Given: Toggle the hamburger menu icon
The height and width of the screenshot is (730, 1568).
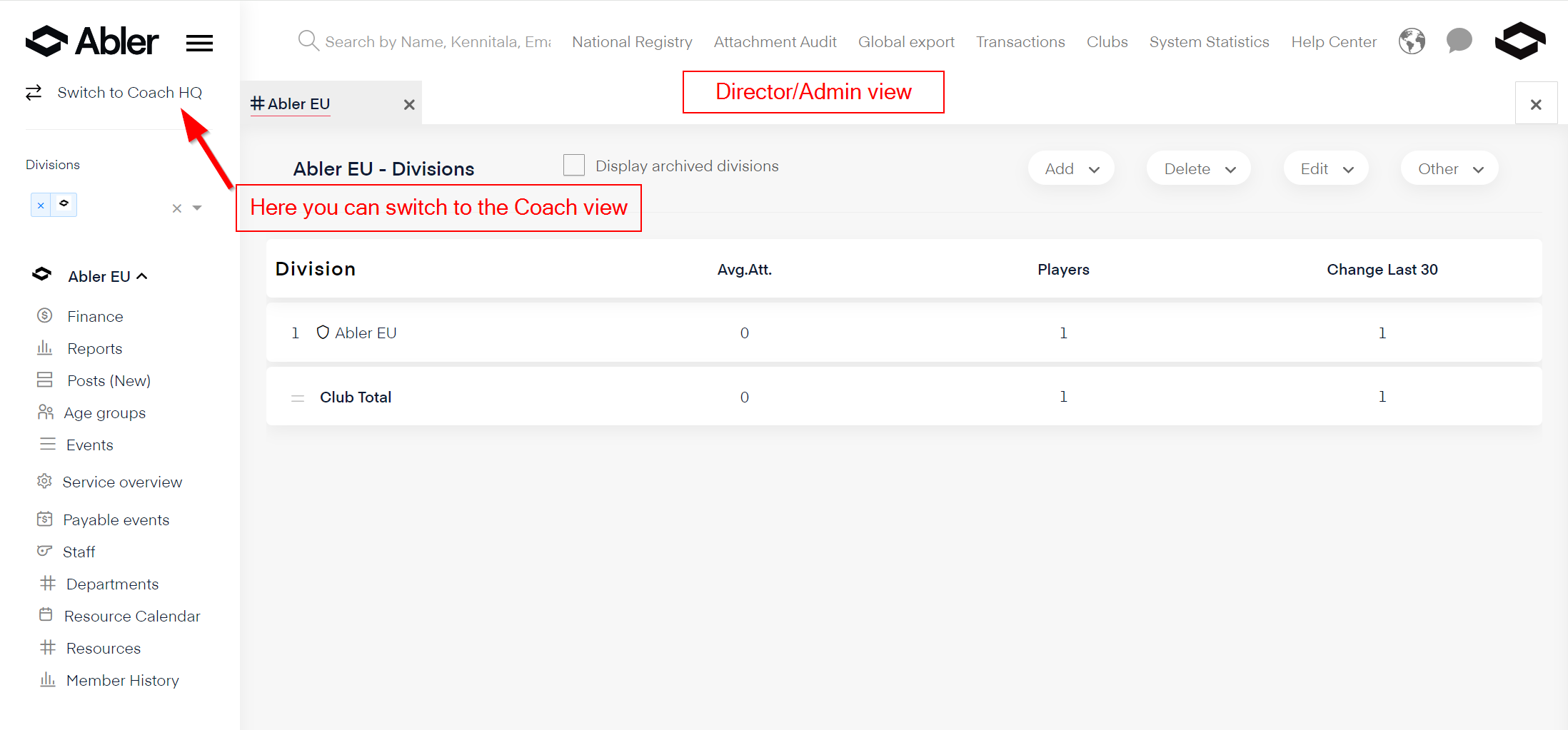Looking at the screenshot, I should click(x=199, y=44).
